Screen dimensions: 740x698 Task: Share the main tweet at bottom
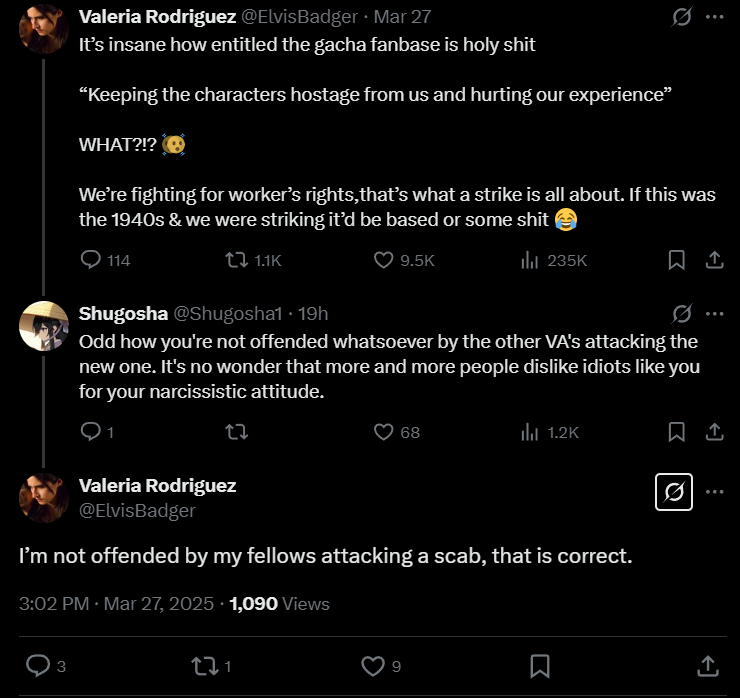click(708, 666)
